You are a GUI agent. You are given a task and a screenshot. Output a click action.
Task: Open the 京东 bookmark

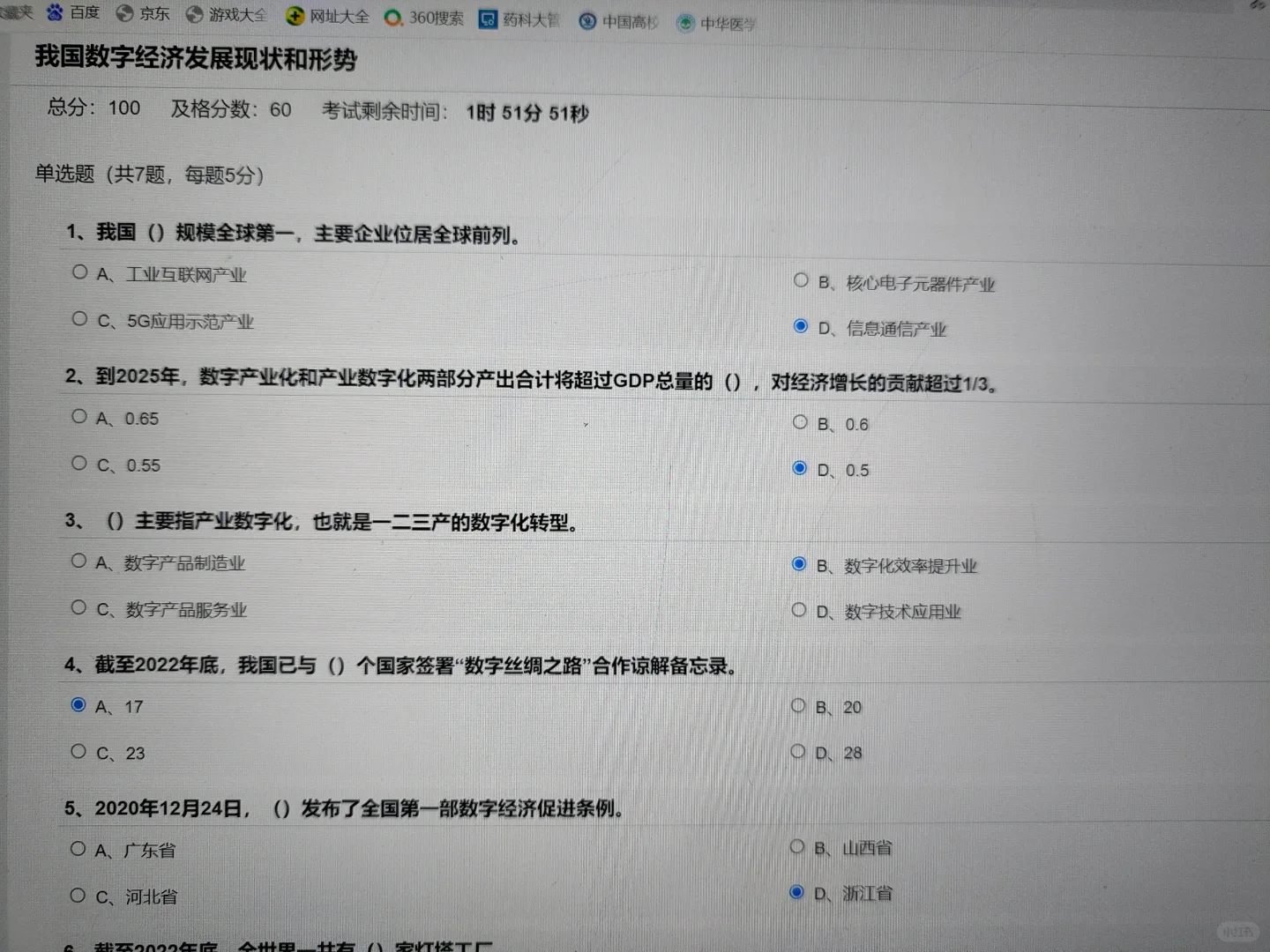(x=143, y=13)
